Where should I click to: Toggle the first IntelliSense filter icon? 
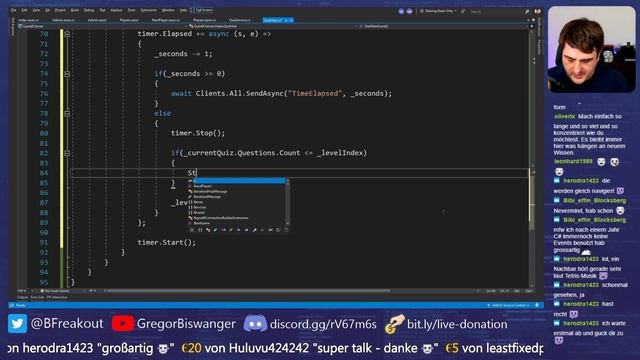pyautogui.click(x=191, y=230)
